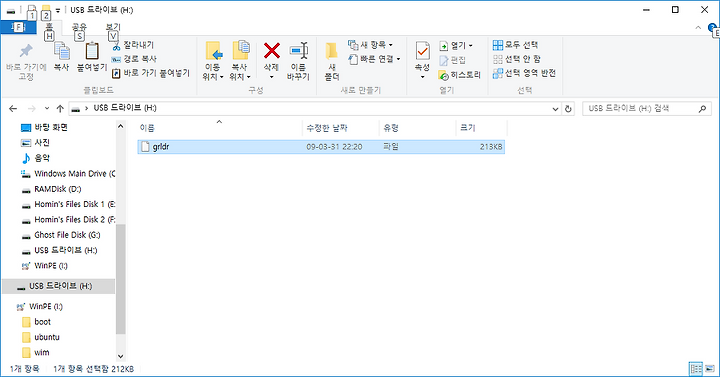The image size is (720, 377).
Task: Switch to the Share (공유) ribbon tab
Action: pos(79,27)
